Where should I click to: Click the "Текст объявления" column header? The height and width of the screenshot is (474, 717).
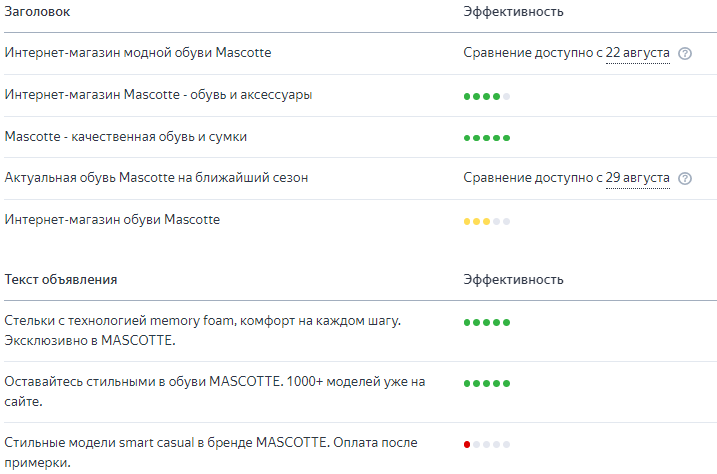point(61,280)
